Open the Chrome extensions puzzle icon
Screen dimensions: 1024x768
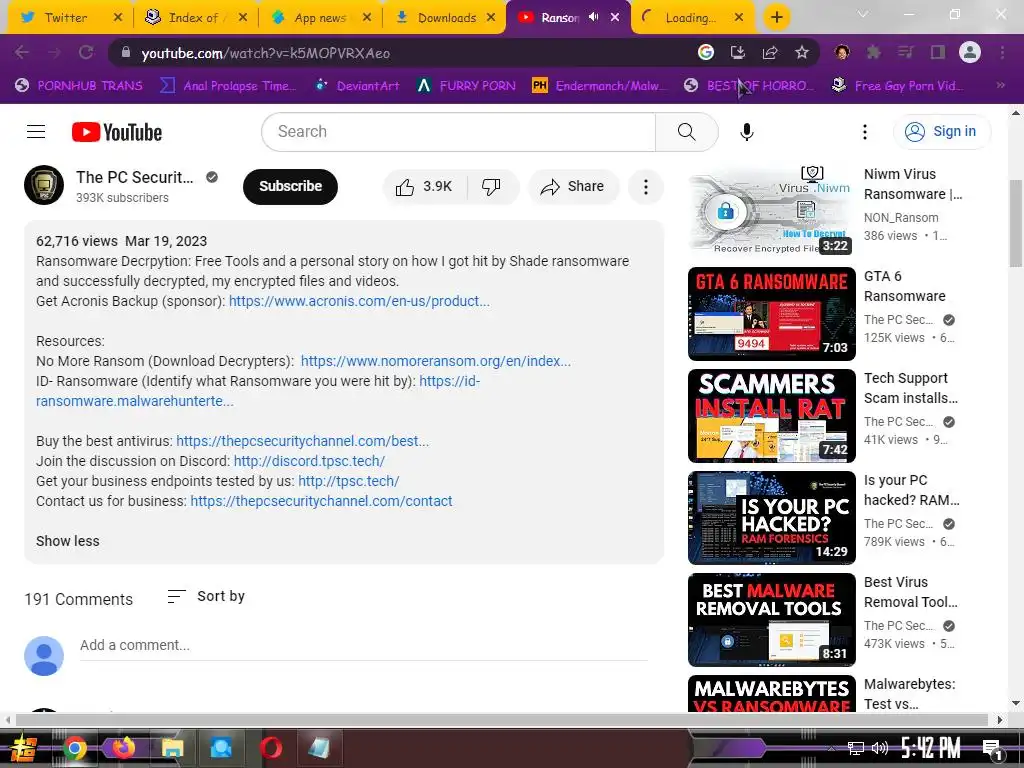point(873,52)
